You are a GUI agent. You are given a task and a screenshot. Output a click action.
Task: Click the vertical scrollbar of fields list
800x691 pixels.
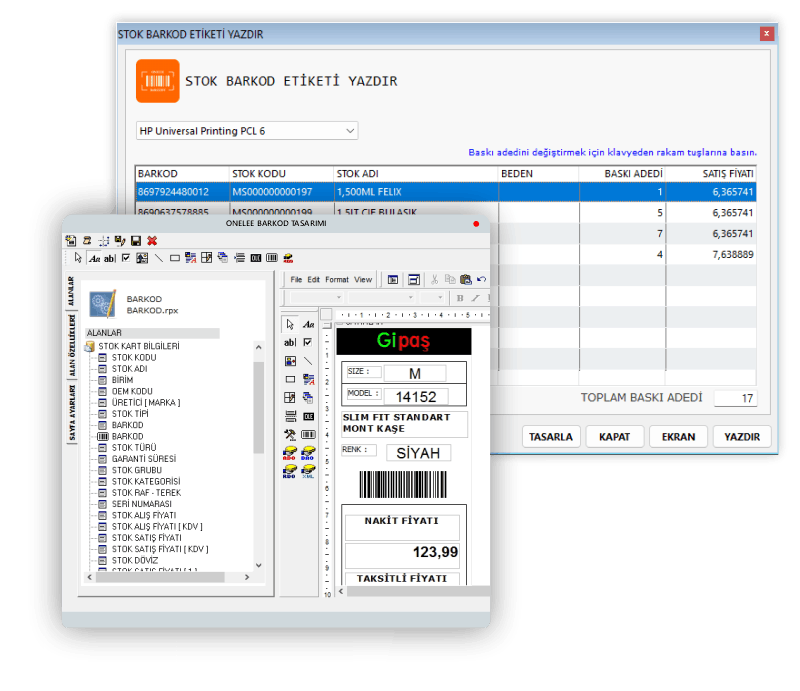coord(259,455)
